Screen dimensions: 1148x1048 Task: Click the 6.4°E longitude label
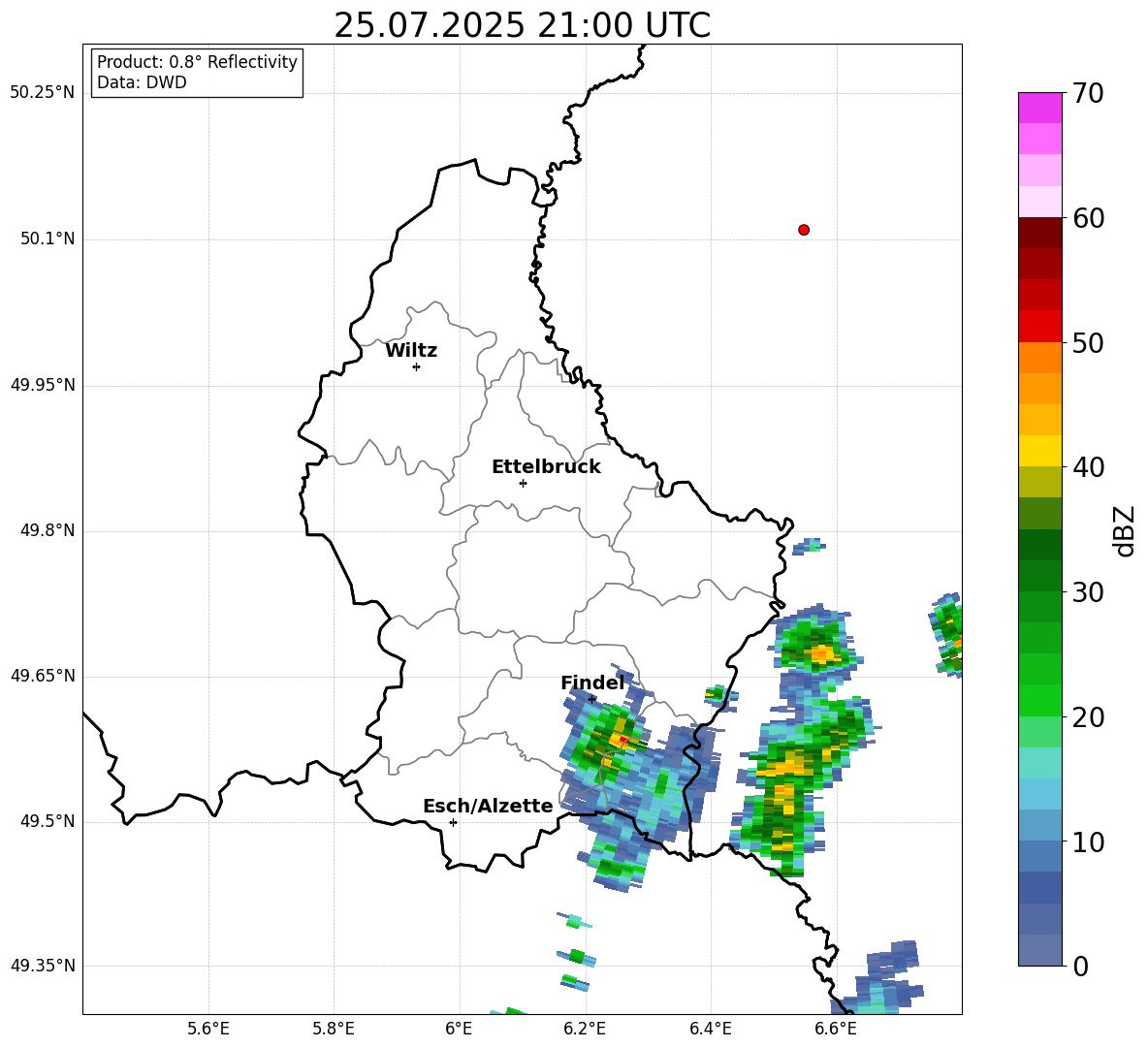point(710,1029)
